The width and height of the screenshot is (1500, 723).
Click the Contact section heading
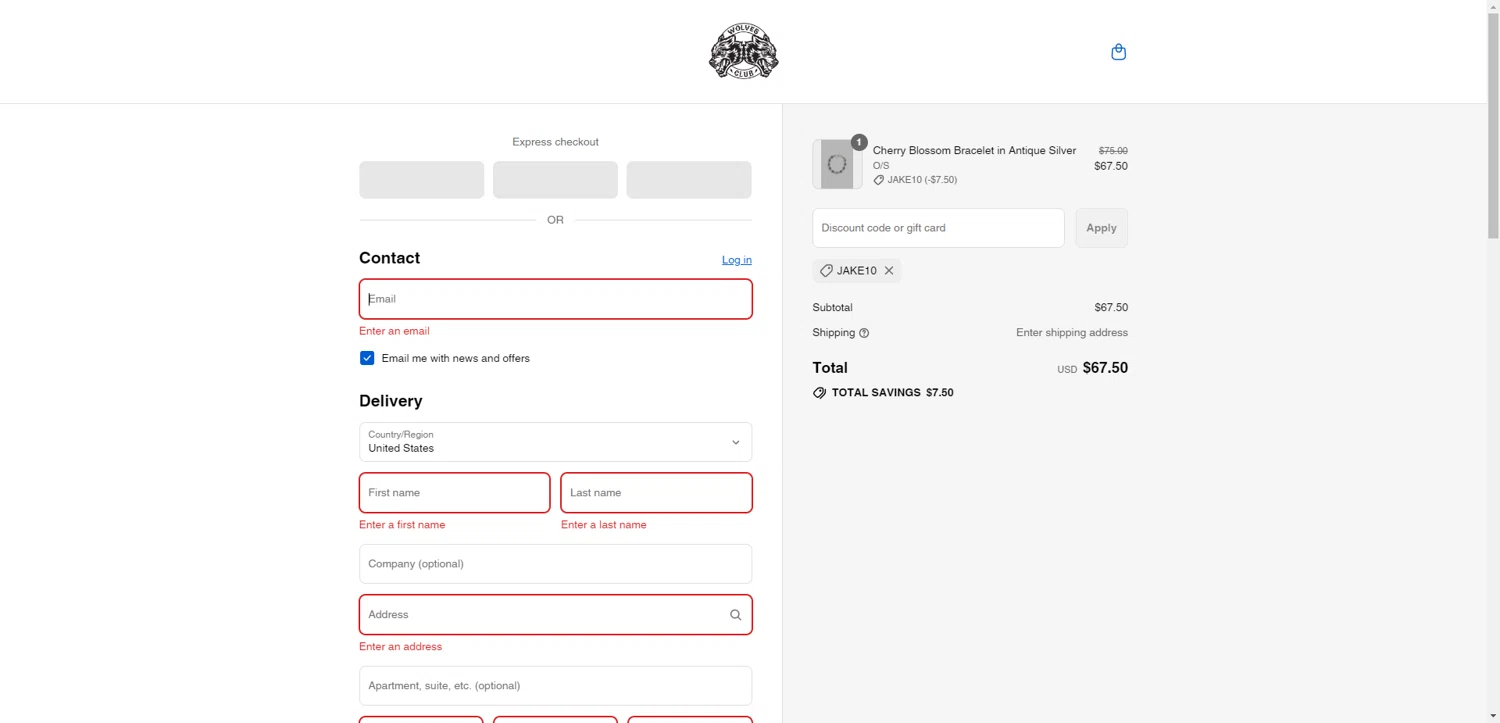click(x=389, y=258)
